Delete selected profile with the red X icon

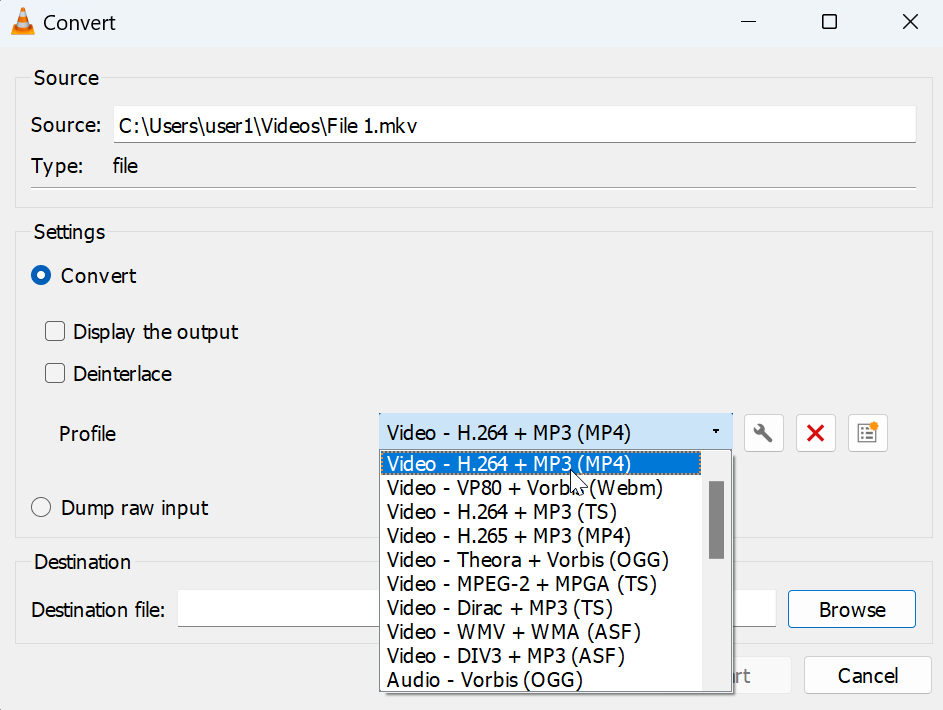[816, 433]
